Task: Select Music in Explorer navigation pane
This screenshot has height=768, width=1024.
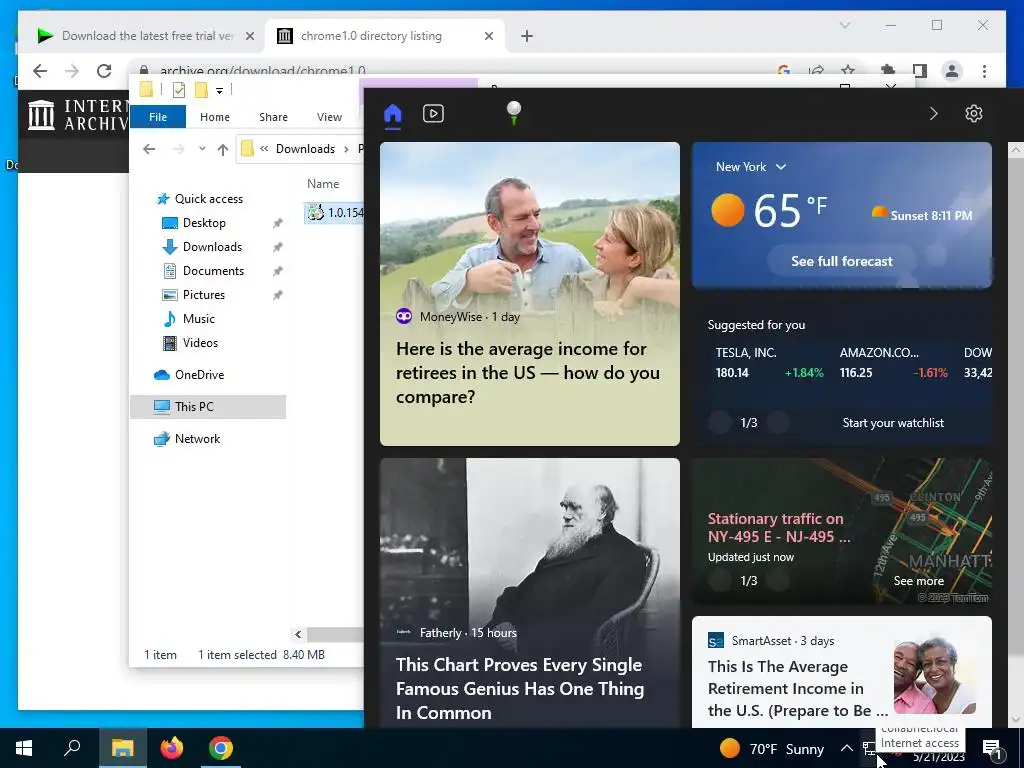Action: [199, 319]
